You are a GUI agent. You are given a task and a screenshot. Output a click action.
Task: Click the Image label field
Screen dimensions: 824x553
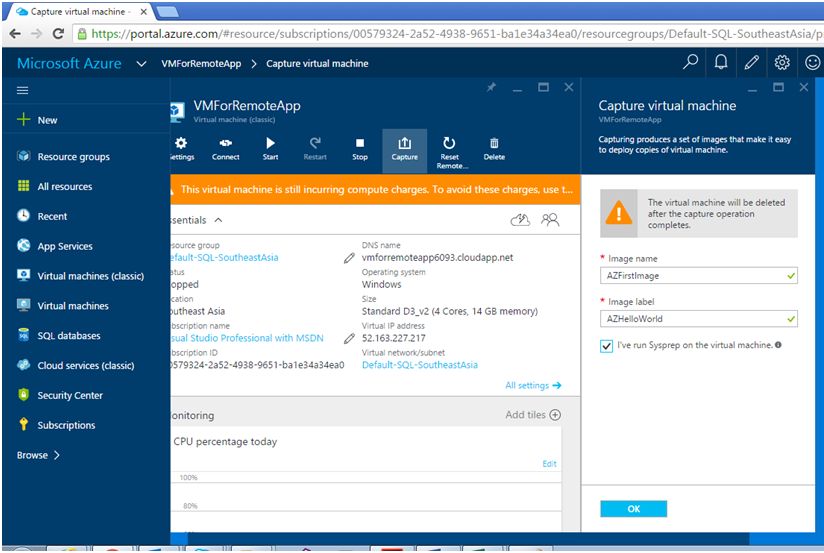click(698, 319)
